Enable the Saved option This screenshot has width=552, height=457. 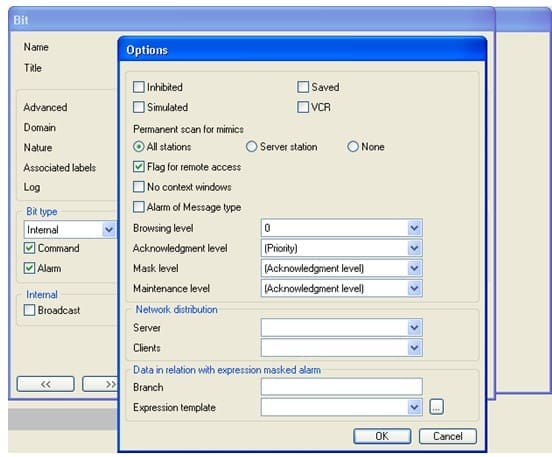coord(303,87)
